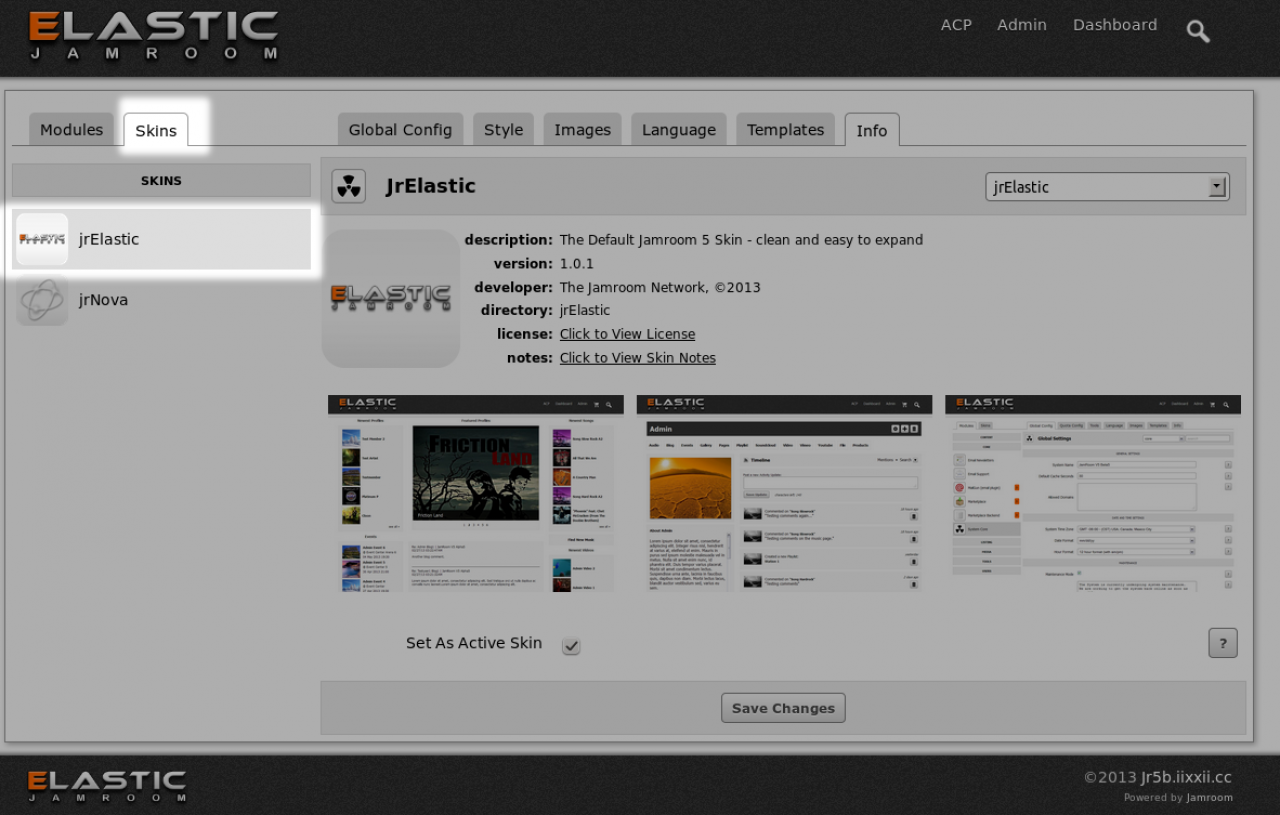
Task: Switch to the Style tab
Action: click(x=504, y=130)
